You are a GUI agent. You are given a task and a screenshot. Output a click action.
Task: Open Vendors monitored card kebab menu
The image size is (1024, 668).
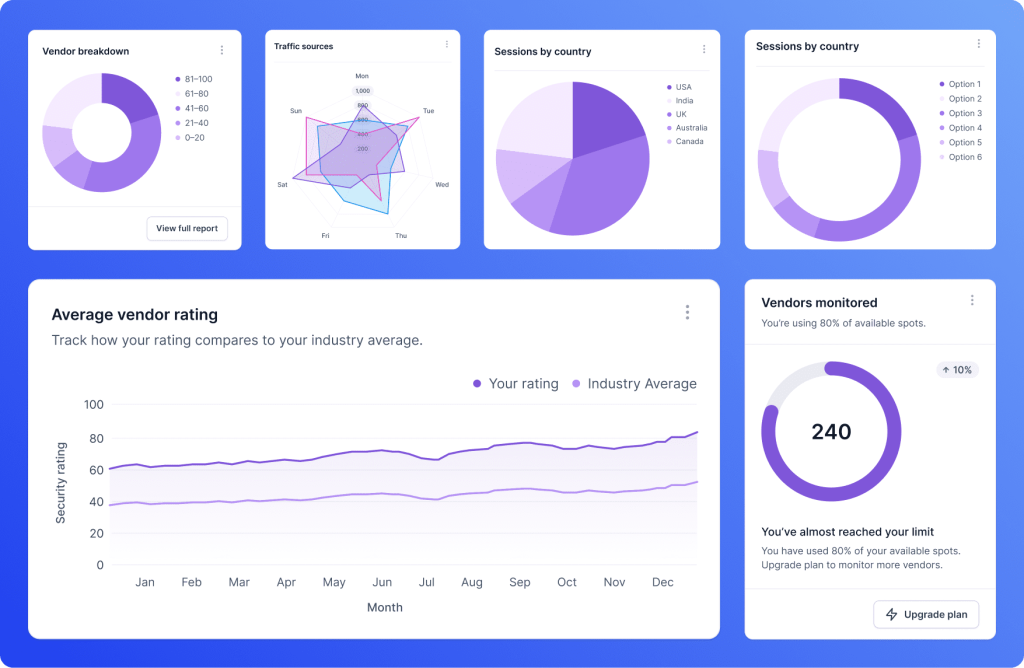tap(972, 300)
